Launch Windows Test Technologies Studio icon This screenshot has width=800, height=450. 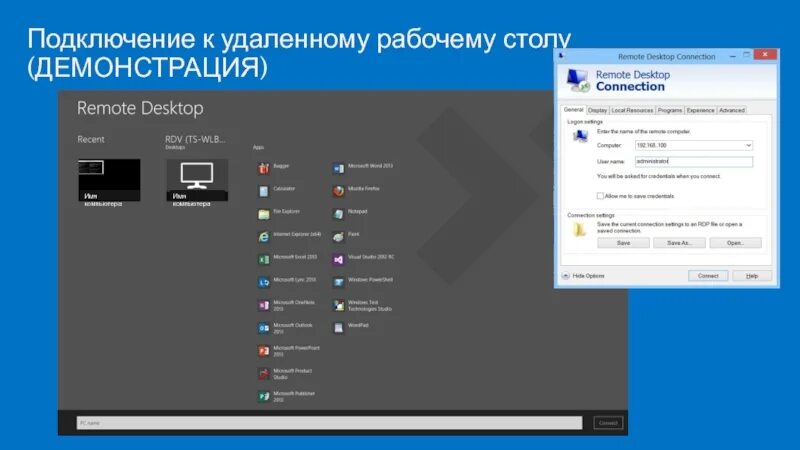coord(338,305)
